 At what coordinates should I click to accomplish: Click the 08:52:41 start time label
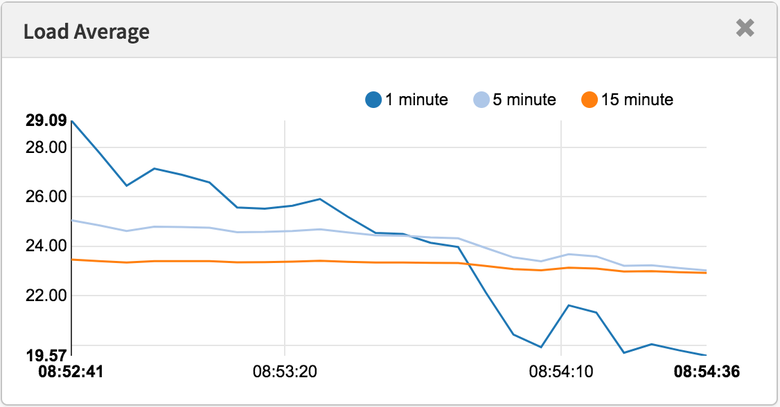pos(71,373)
